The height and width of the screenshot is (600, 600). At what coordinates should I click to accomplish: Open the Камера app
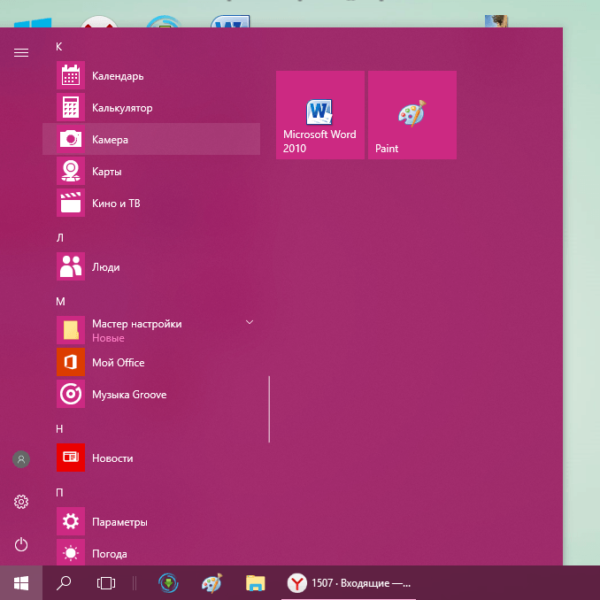[x=151, y=139]
